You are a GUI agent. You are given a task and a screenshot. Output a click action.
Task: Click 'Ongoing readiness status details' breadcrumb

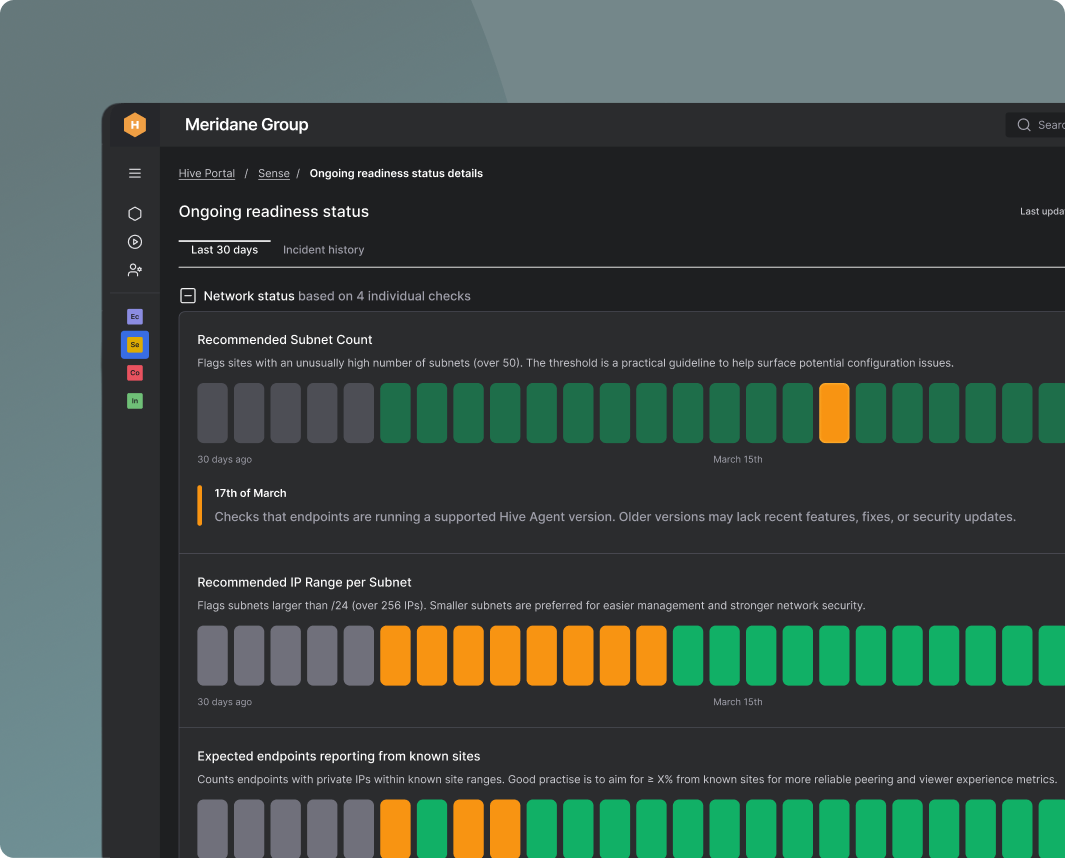point(396,173)
